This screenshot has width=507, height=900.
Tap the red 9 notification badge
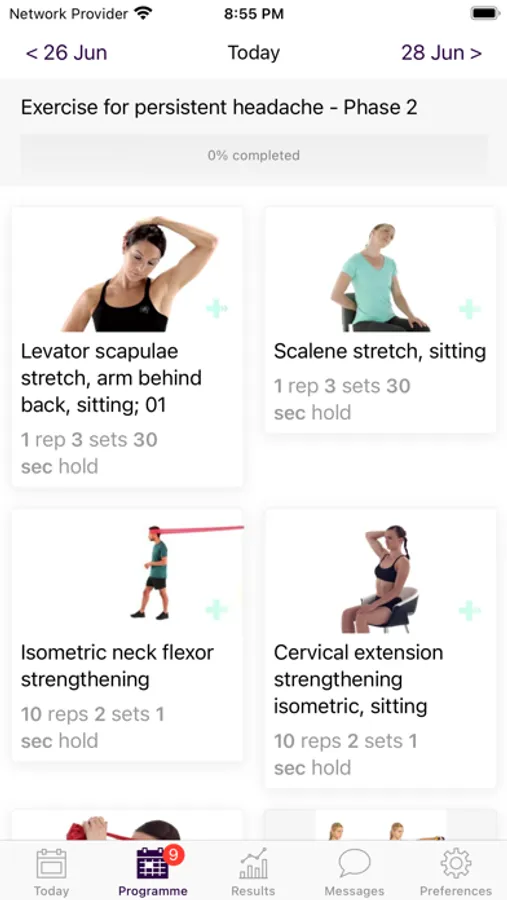click(173, 855)
